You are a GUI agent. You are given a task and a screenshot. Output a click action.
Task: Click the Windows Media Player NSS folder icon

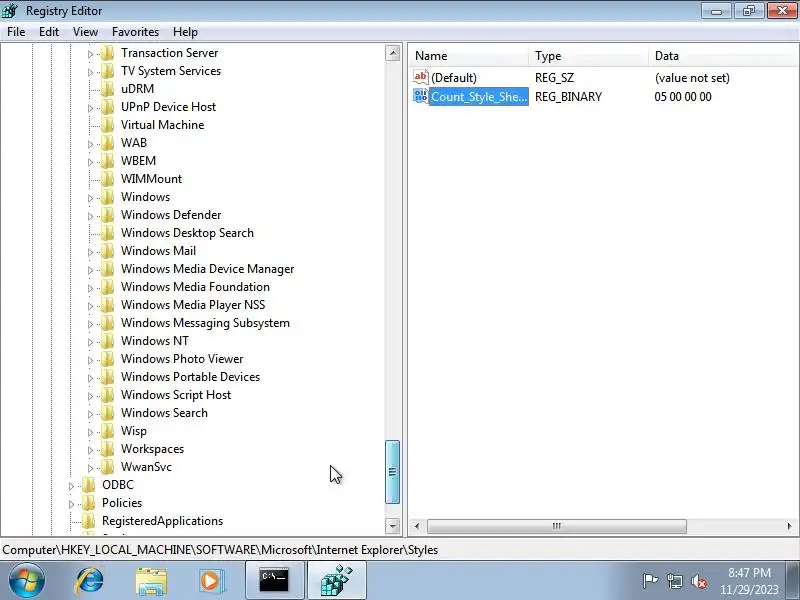pyautogui.click(x=107, y=305)
